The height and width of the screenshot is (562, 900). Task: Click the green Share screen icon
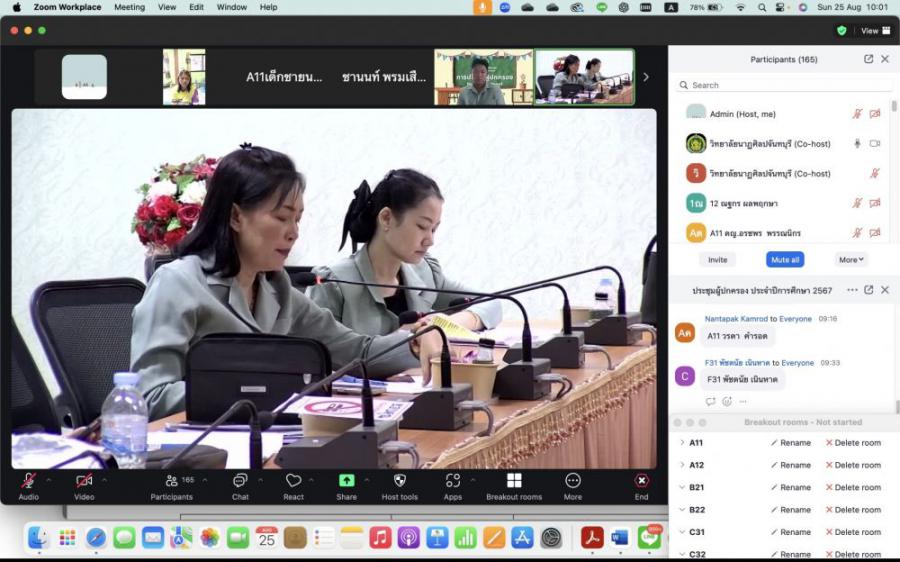(346, 481)
